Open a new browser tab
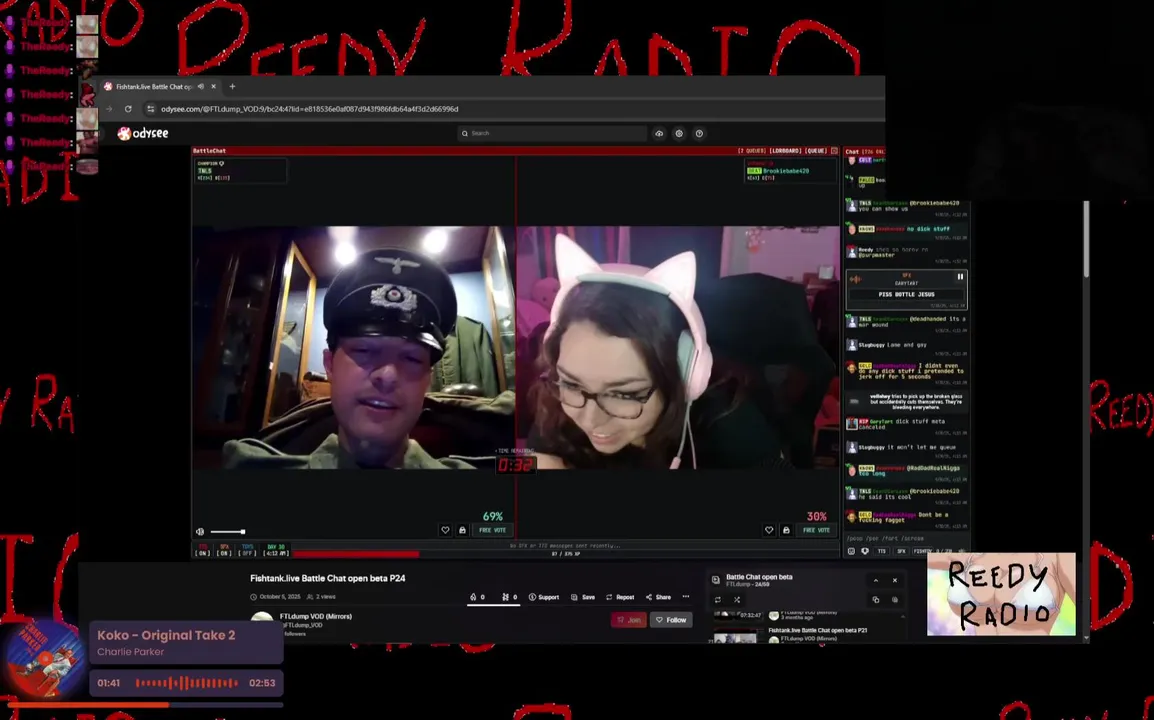 232,86
